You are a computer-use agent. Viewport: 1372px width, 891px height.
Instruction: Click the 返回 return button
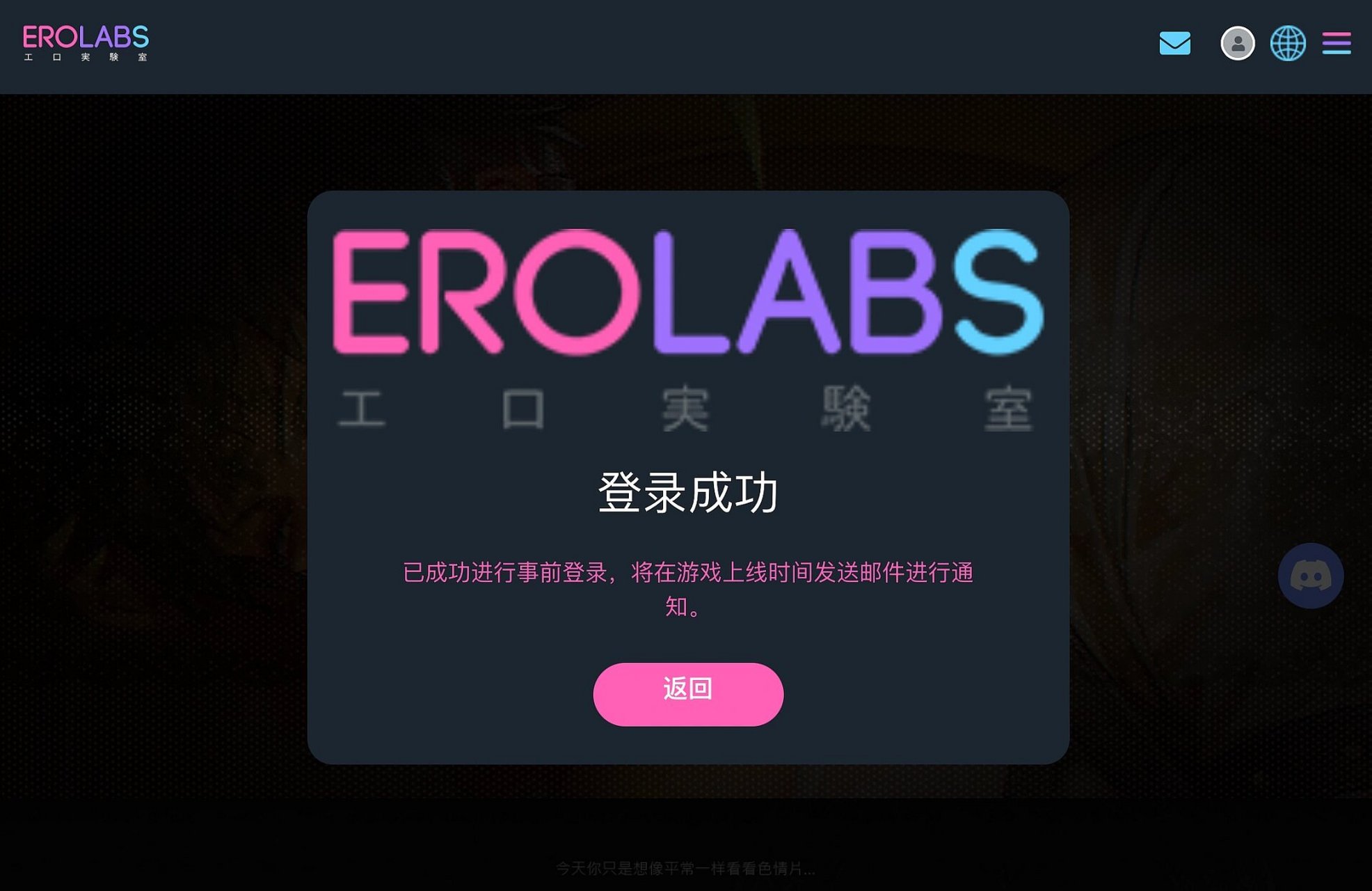[688, 691]
